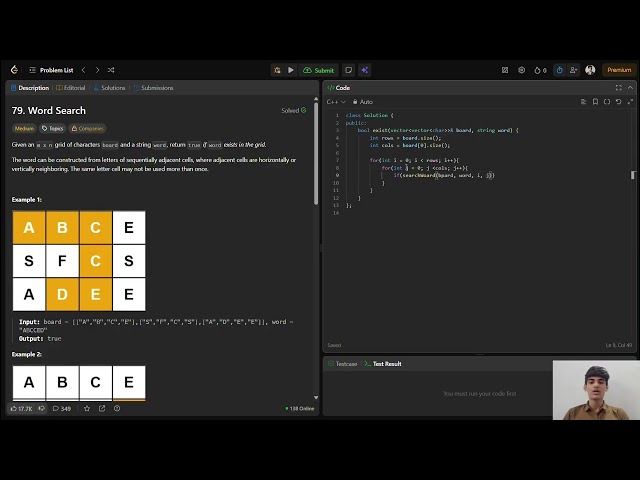Share the problem link icon
The width and height of the screenshot is (640, 480).
click(x=102, y=409)
